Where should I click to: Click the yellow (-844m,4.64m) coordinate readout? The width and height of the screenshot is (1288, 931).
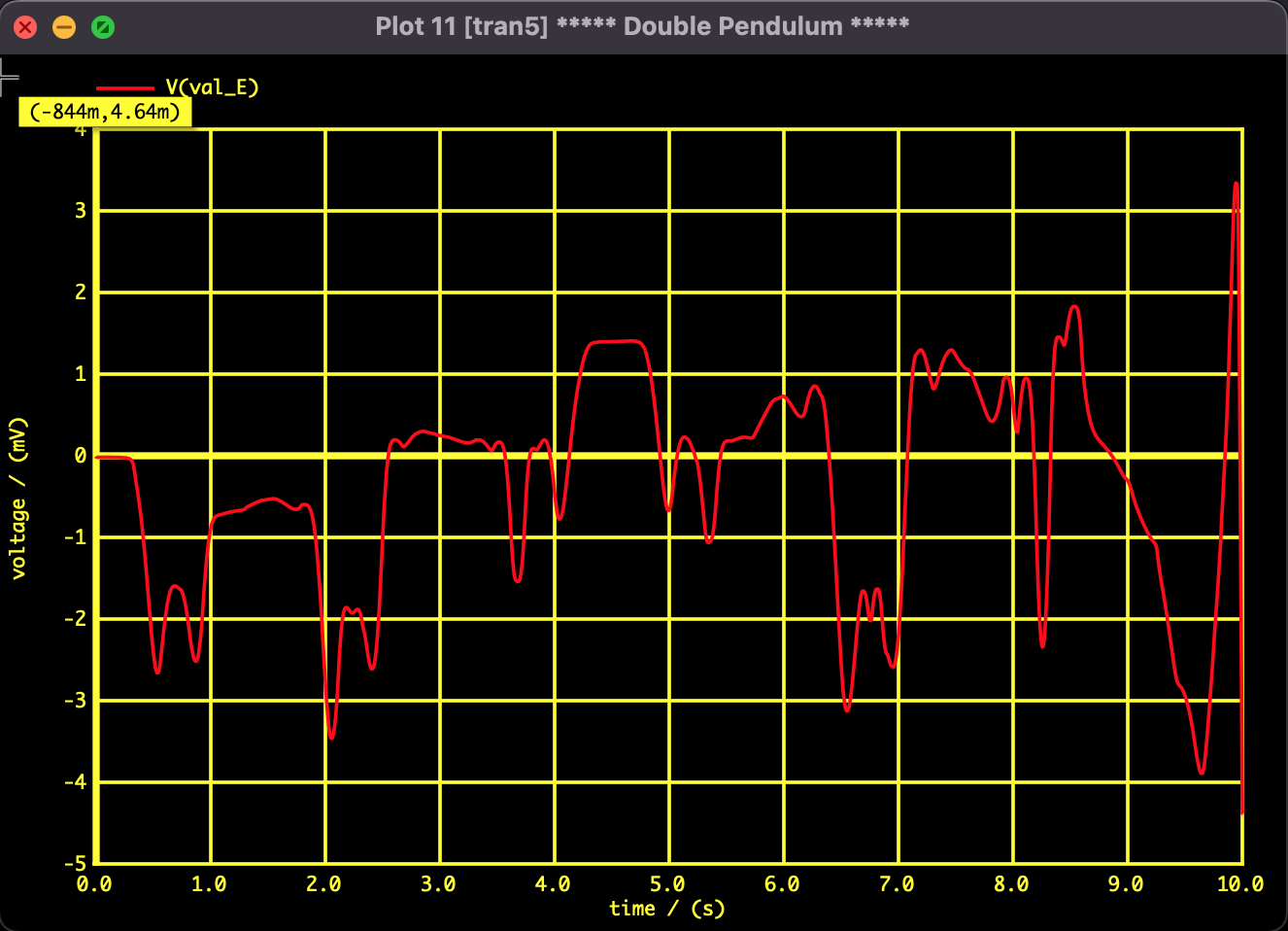105,112
